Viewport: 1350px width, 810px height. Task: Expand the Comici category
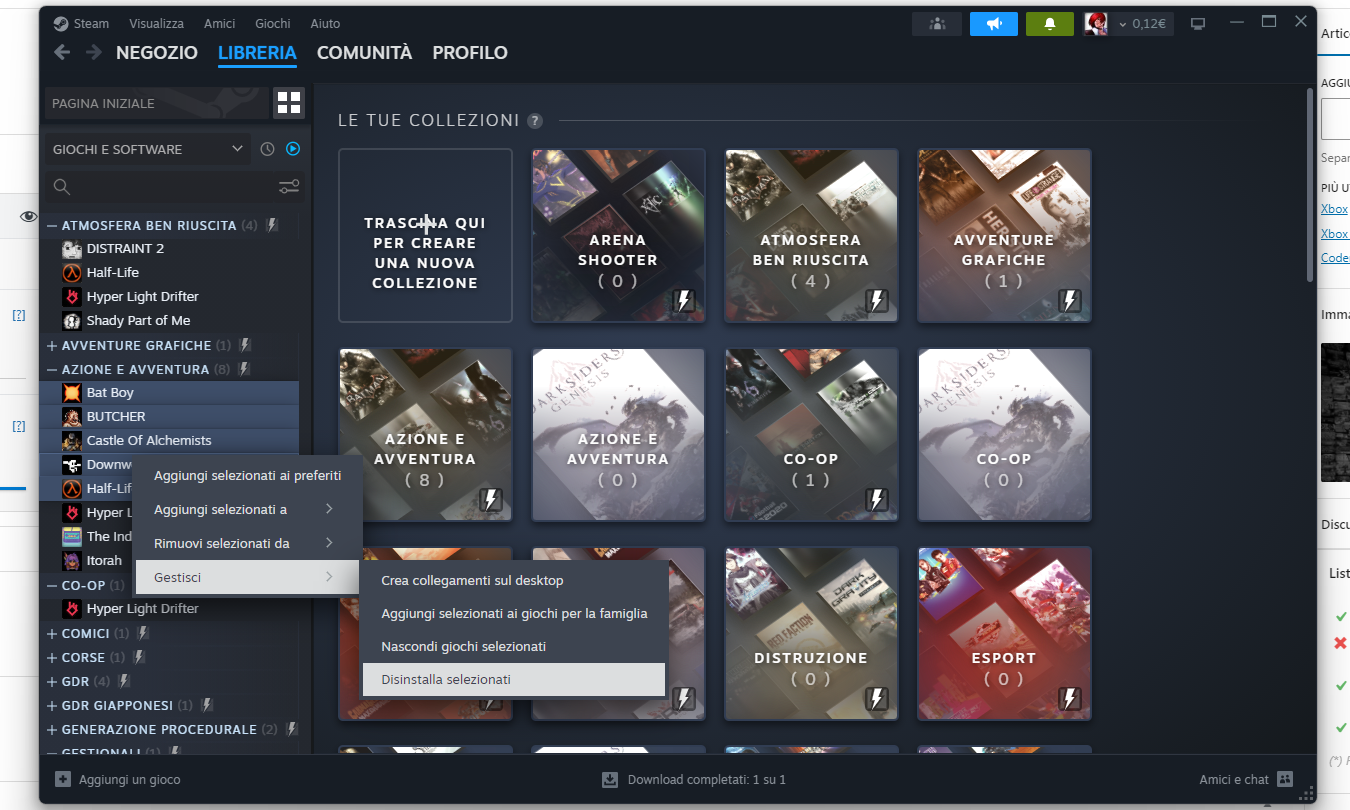[x=52, y=634]
